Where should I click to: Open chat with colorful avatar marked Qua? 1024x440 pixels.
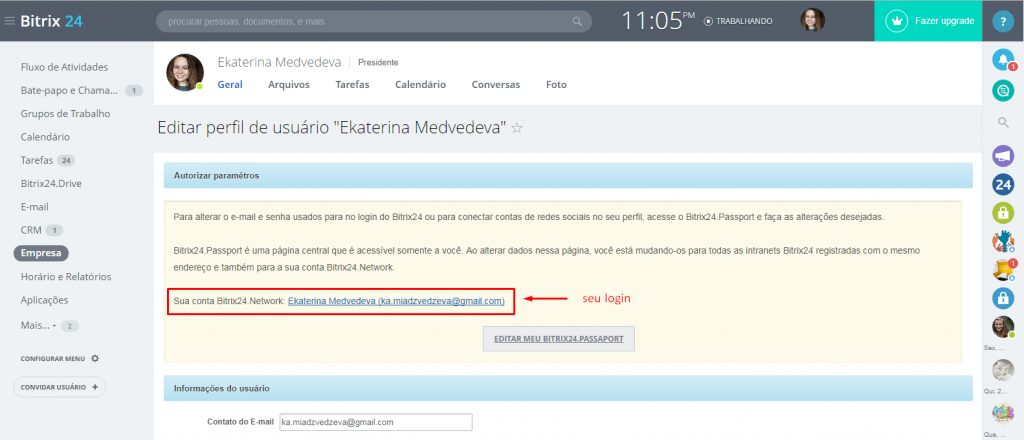(1003, 413)
